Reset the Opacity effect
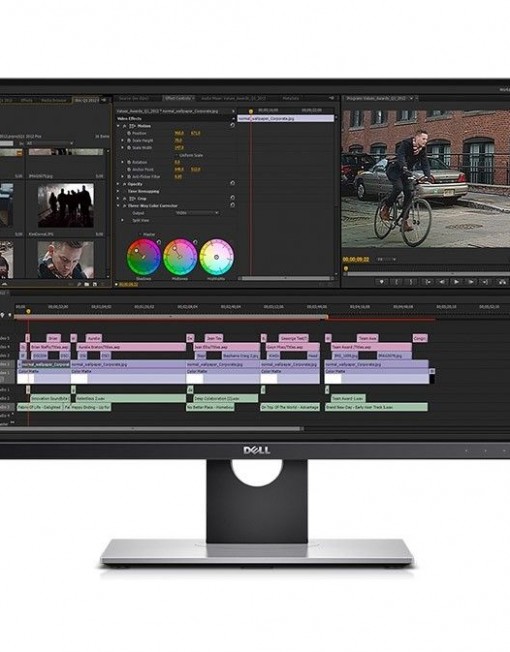This screenshot has width=510, height=652. (x=232, y=183)
